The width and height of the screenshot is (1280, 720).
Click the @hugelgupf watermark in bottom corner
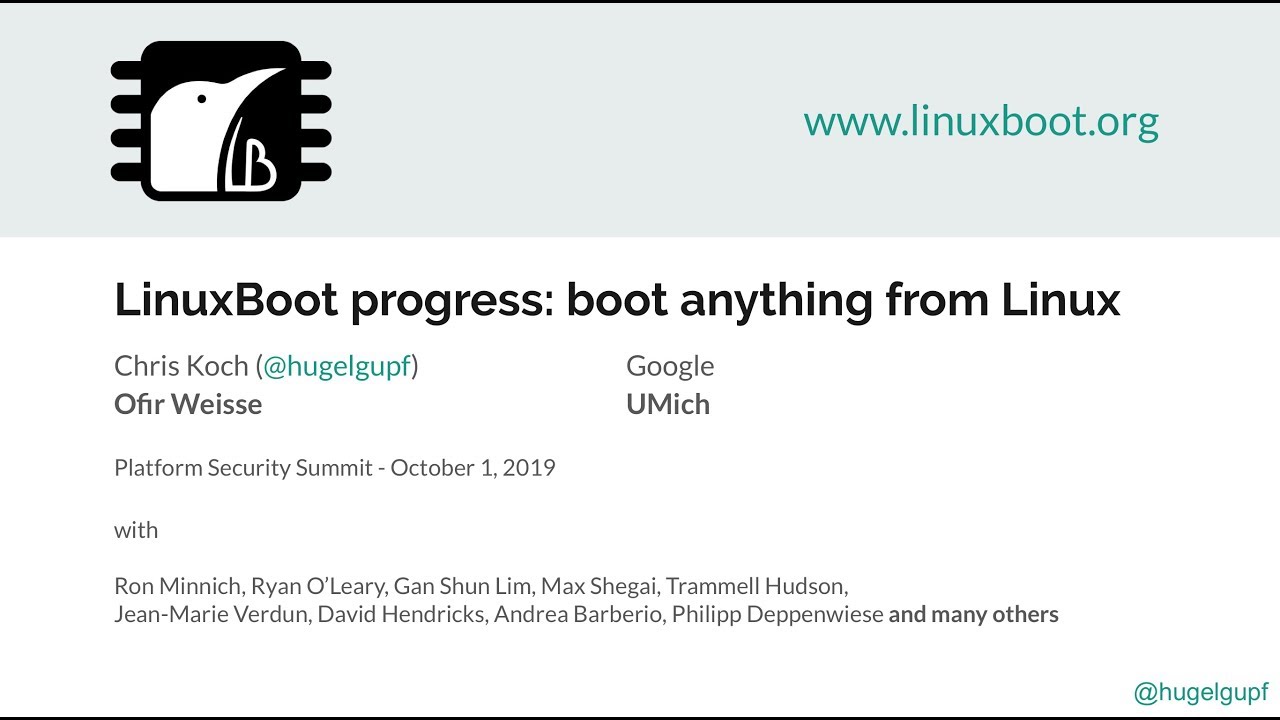tap(1201, 692)
